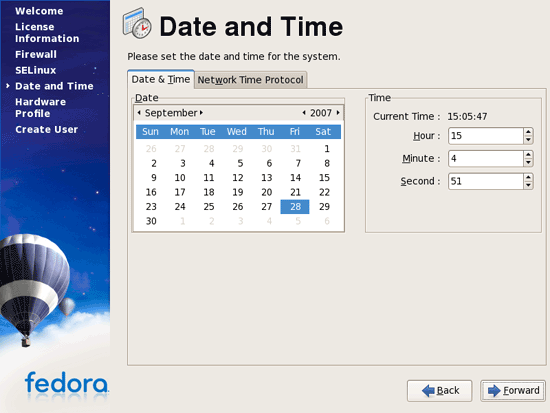Viewport: 550px width, 413px height.
Task: Choose September 1 on the calendar
Action: click(327, 149)
